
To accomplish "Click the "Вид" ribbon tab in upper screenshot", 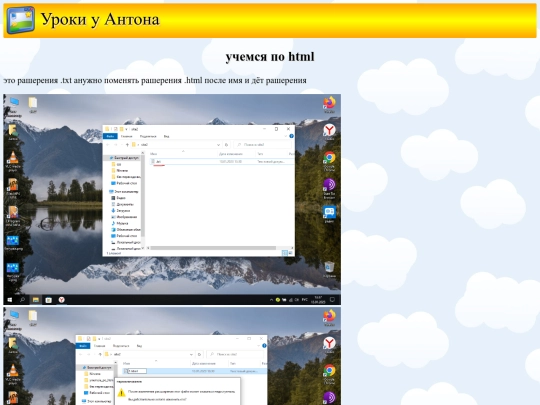I will 166,136.
